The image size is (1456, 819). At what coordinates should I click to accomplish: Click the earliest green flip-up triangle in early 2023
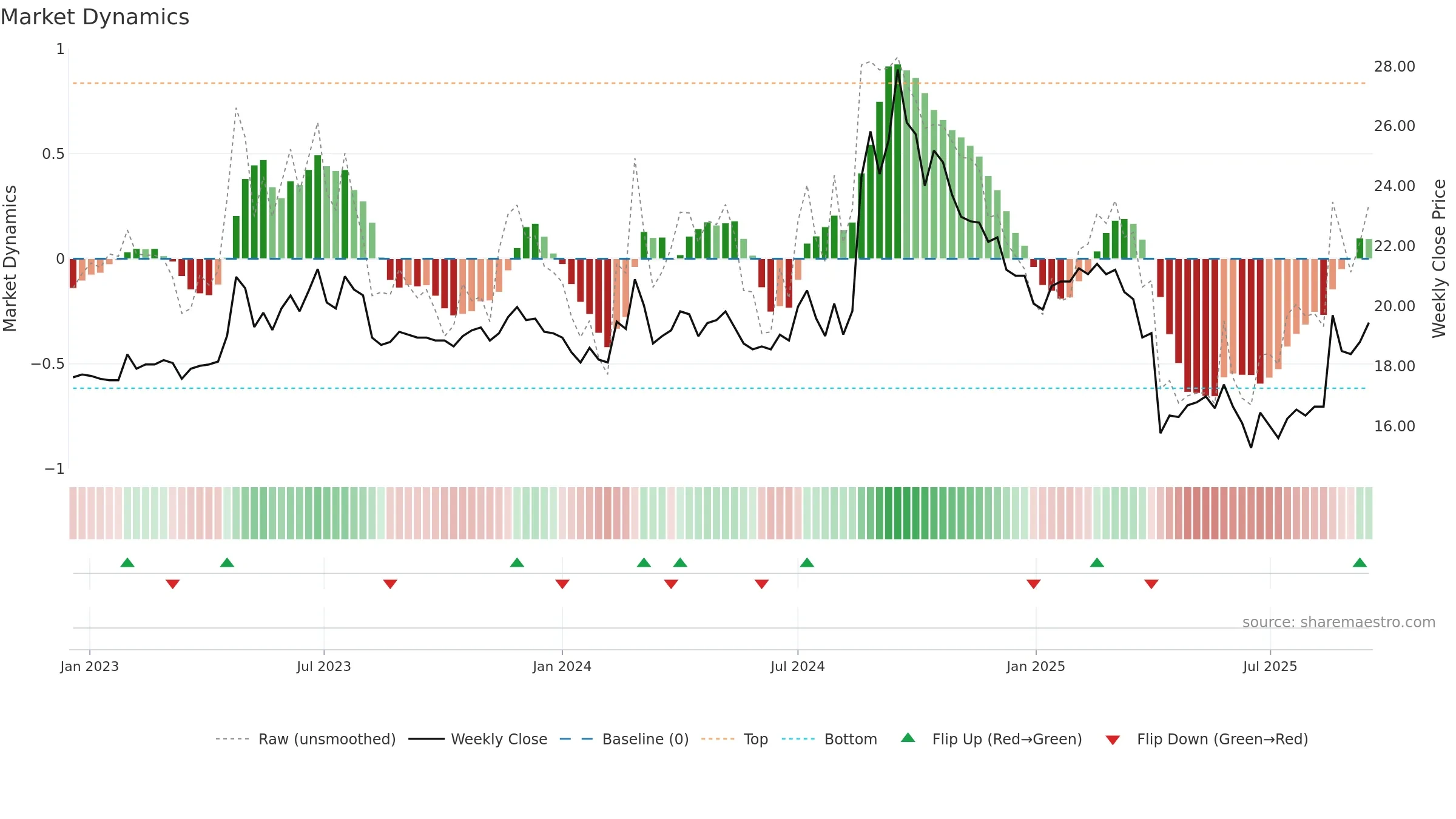tap(127, 562)
